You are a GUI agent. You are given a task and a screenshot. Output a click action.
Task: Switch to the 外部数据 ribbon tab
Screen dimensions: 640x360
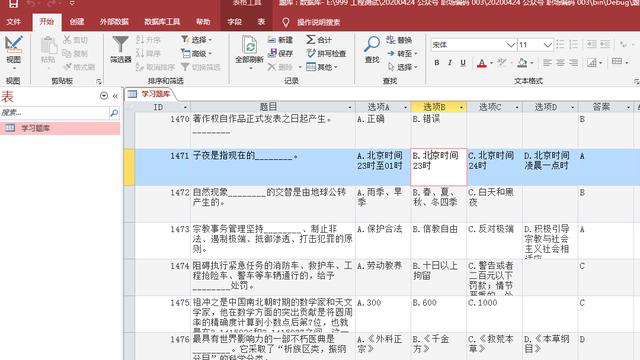[x=114, y=22]
